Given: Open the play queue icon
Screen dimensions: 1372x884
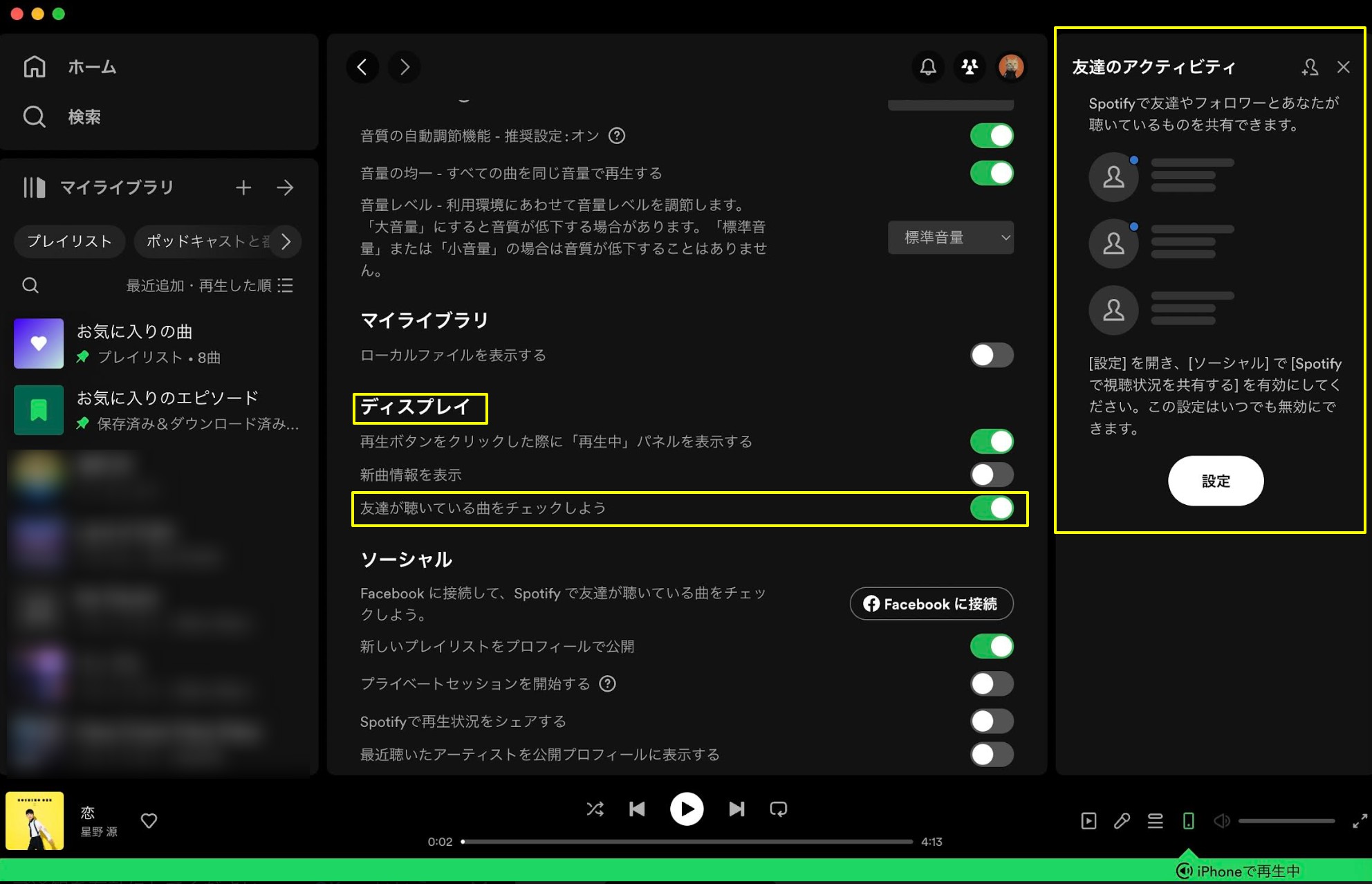Looking at the screenshot, I should [1155, 821].
